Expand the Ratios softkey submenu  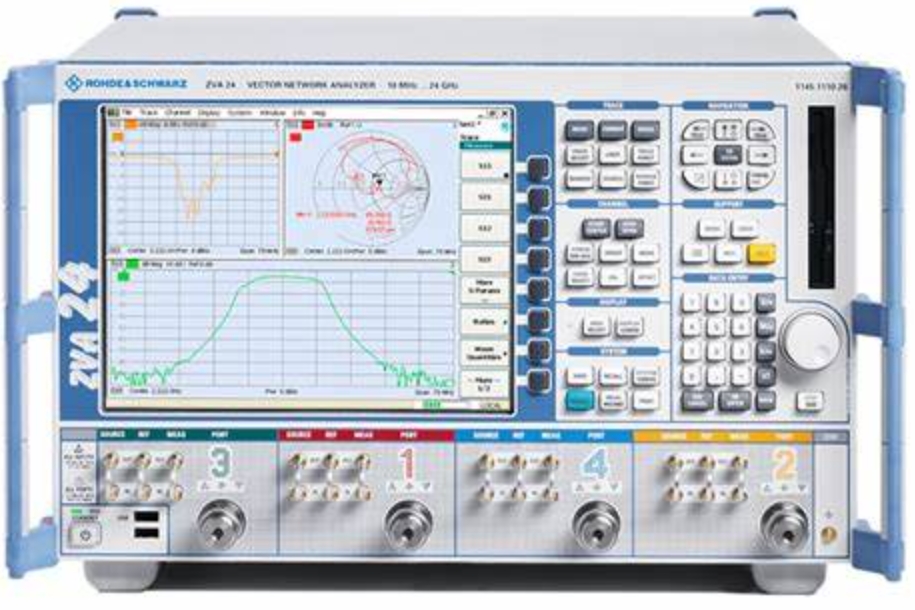coord(484,322)
